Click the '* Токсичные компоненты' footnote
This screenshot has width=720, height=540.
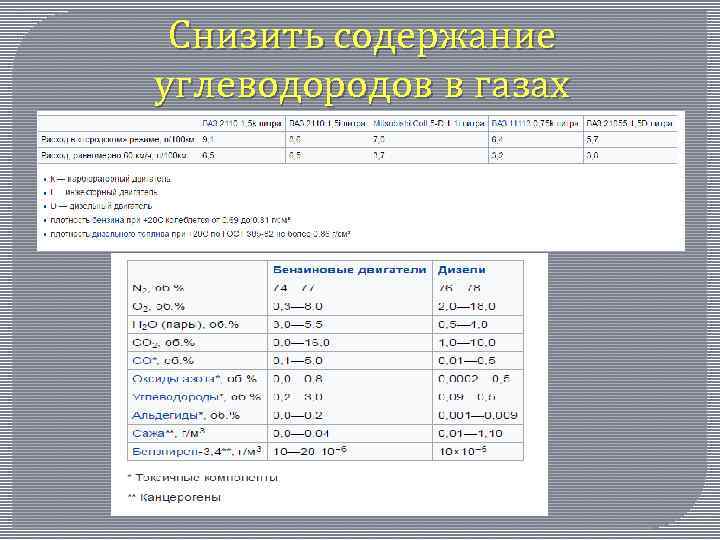coord(203,478)
